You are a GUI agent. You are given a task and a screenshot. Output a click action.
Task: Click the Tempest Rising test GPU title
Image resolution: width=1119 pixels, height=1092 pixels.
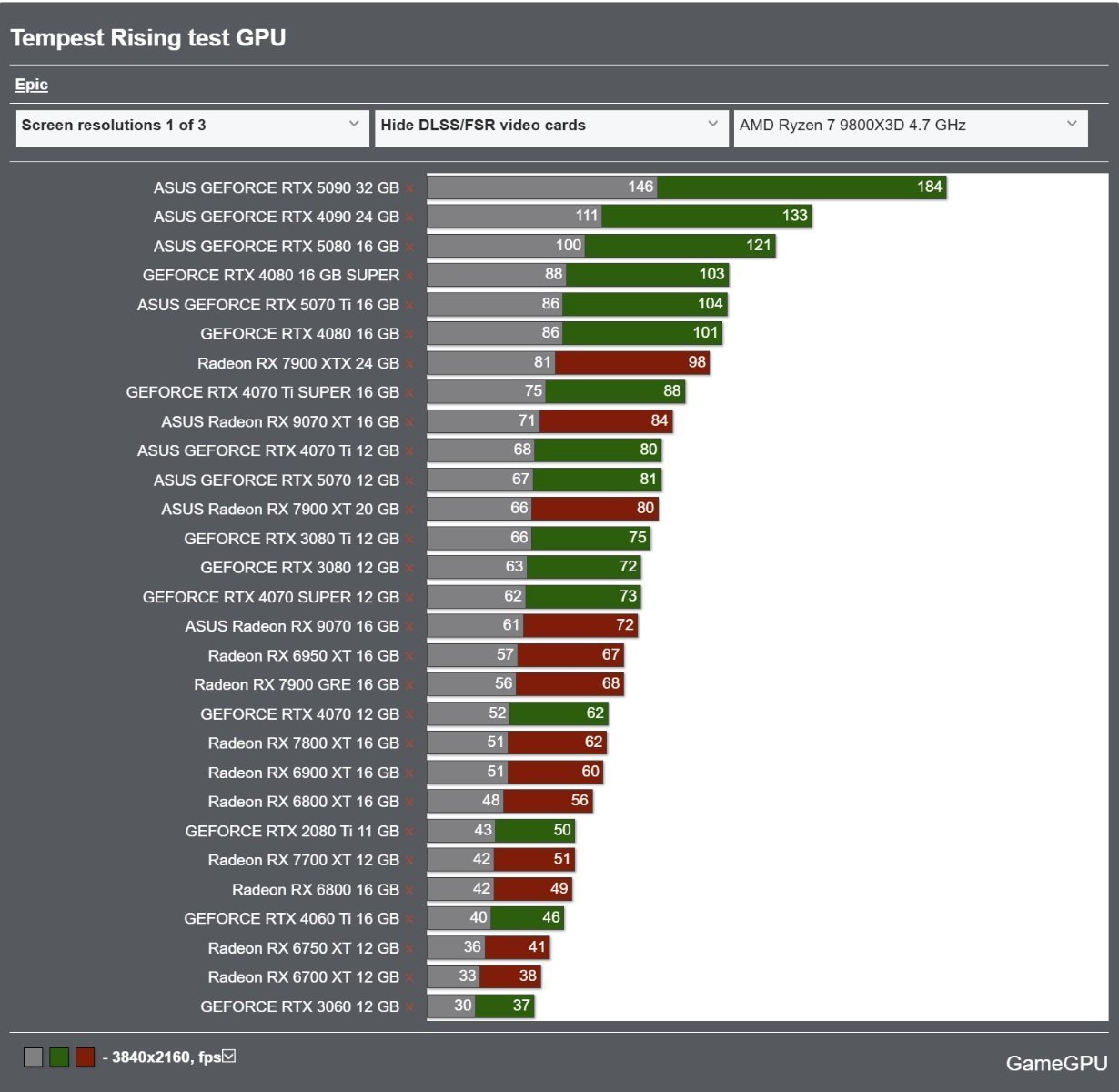[148, 38]
